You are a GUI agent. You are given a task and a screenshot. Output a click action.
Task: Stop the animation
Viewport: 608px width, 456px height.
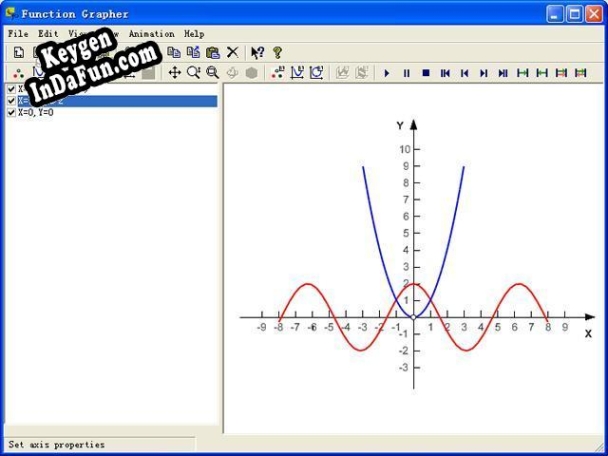(x=426, y=73)
